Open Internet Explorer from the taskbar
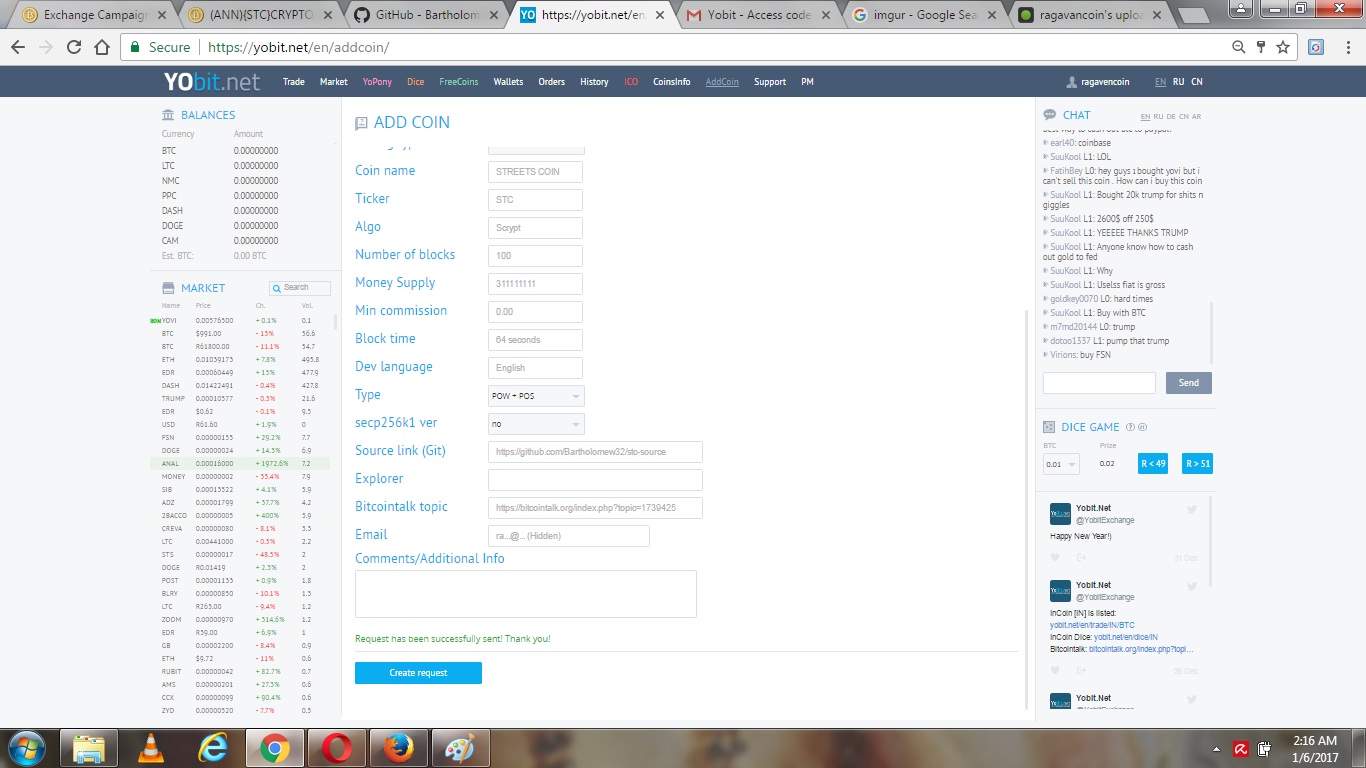The width and height of the screenshot is (1366, 768). pos(213,748)
